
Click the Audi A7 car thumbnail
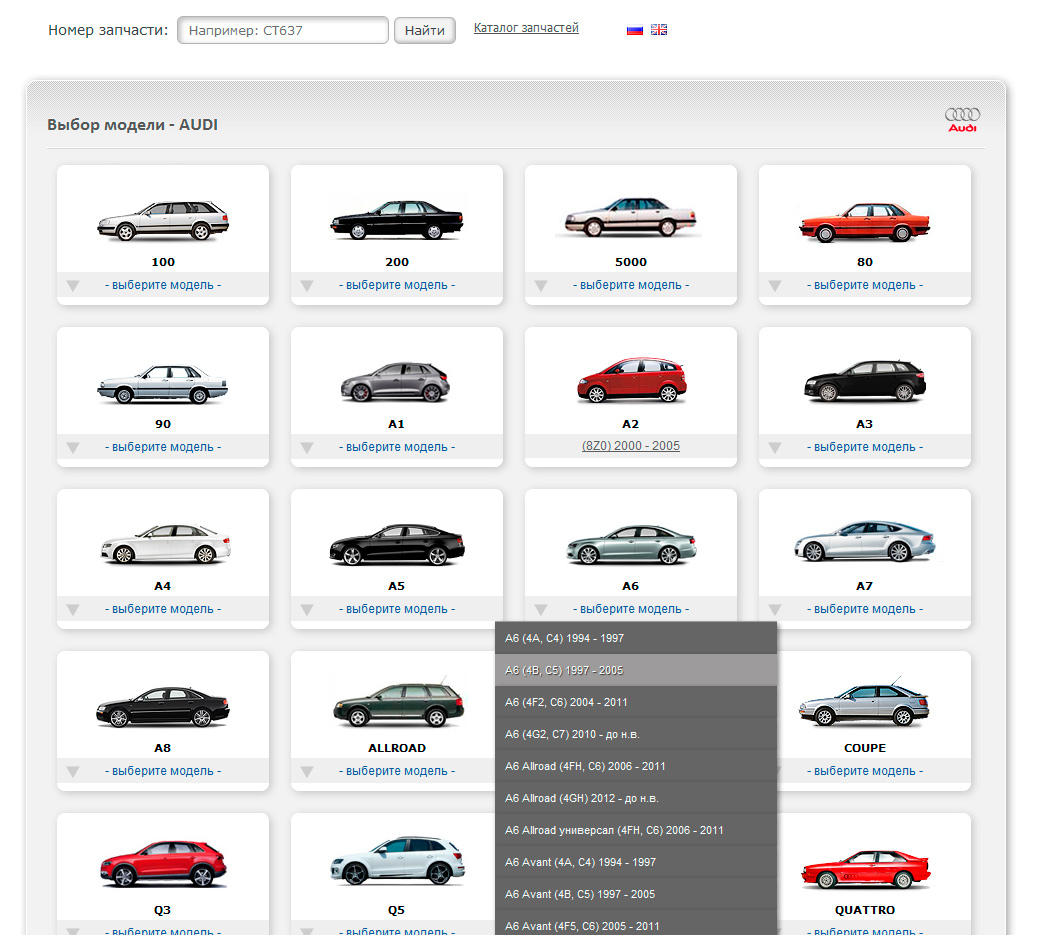(x=865, y=543)
